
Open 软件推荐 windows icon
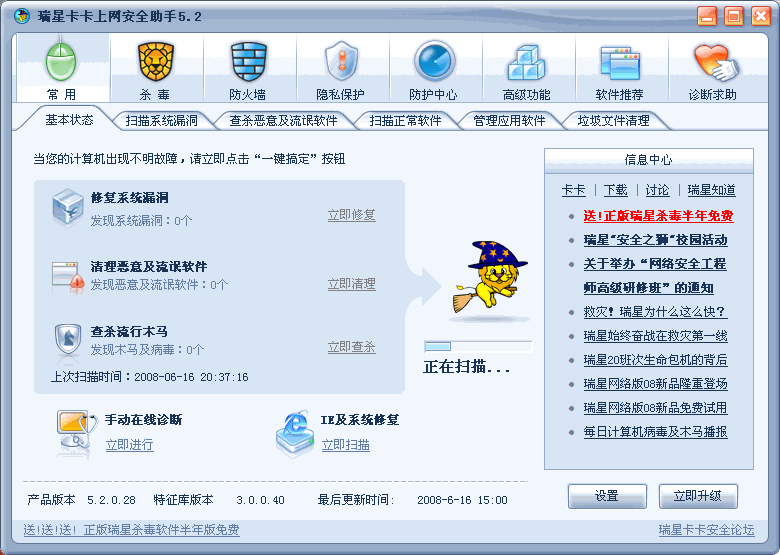click(x=620, y=63)
